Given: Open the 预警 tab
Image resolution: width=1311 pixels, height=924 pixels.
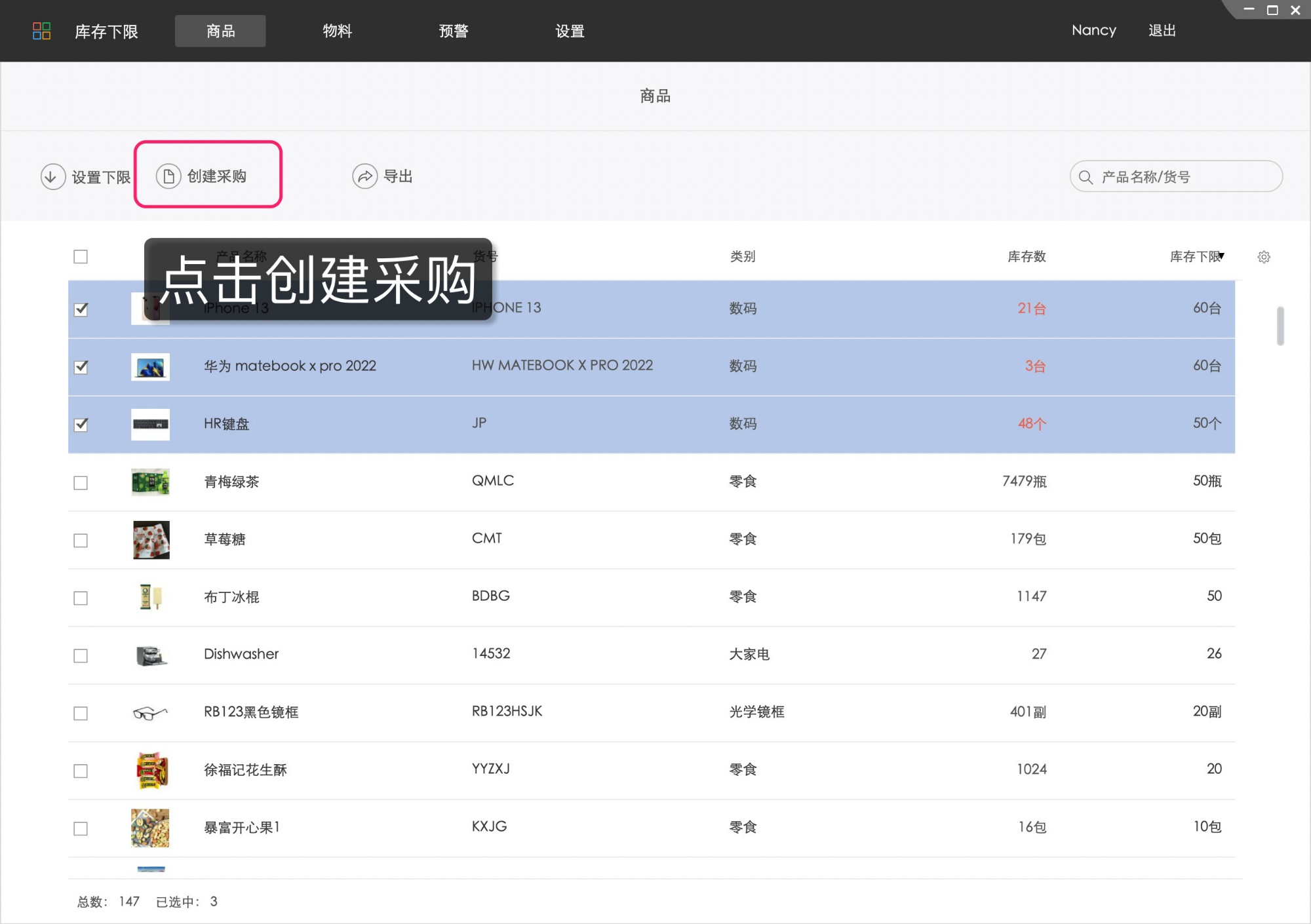Looking at the screenshot, I should pyautogui.click(x=453, y=31).
